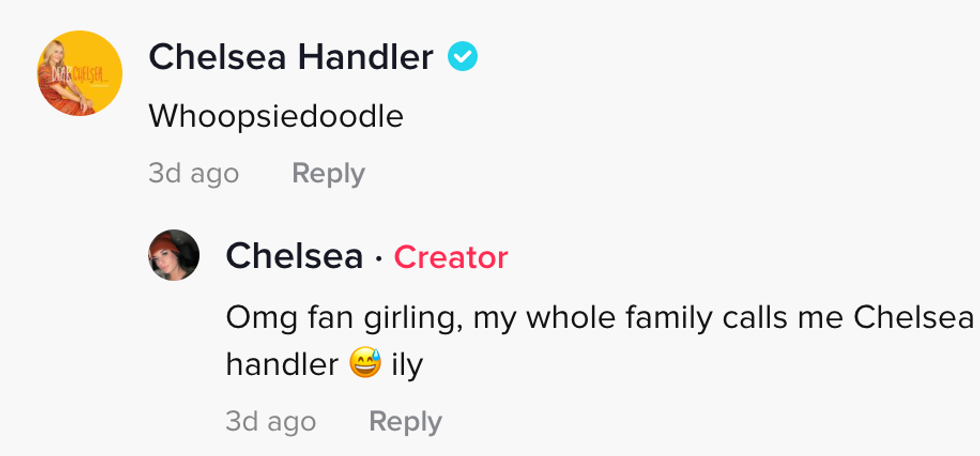Click the timestamp under Whoopsiedoodle

[x=194, y=173]
